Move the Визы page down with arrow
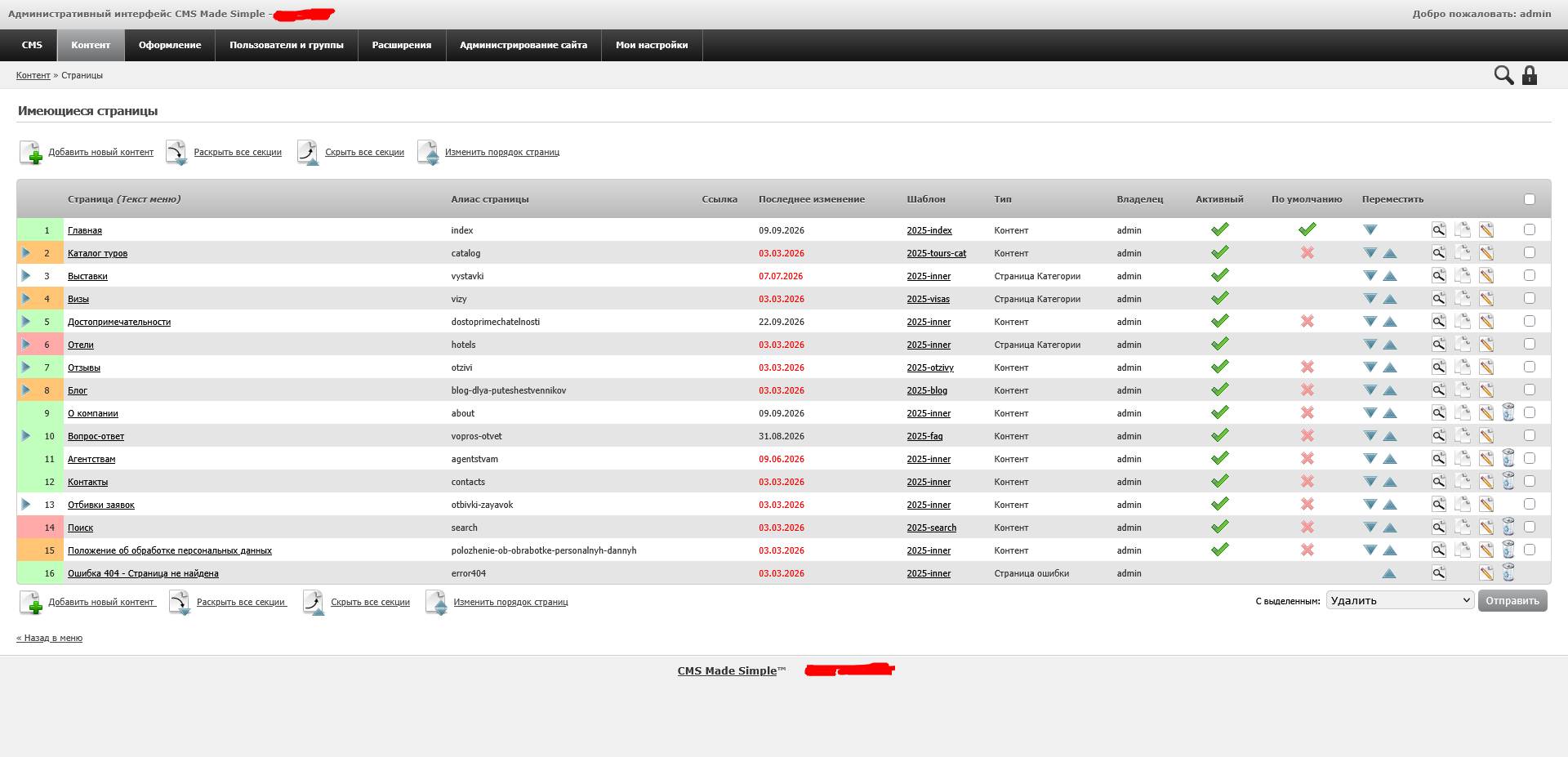Screen dimensions: 1568x757 click(1370, 299)
